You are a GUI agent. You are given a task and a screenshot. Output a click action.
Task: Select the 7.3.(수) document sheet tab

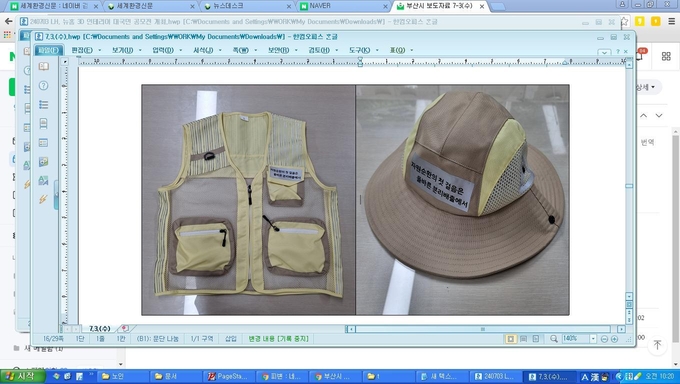click(100, 328)
